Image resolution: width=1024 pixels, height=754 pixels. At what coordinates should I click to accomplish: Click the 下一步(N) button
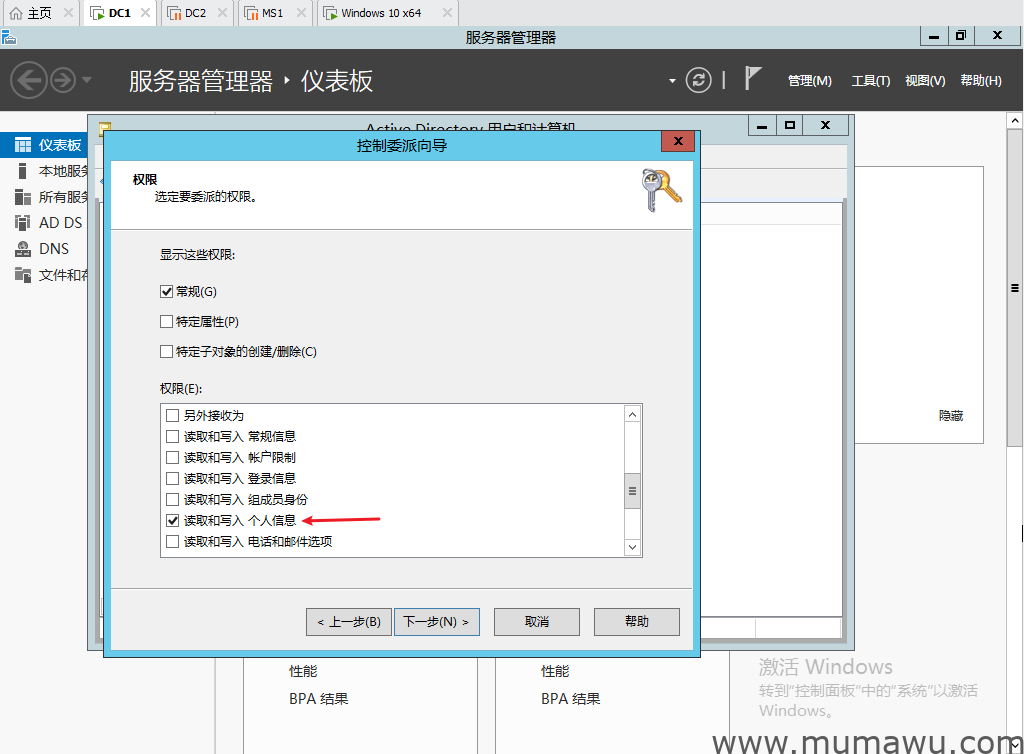click(437, 621)
